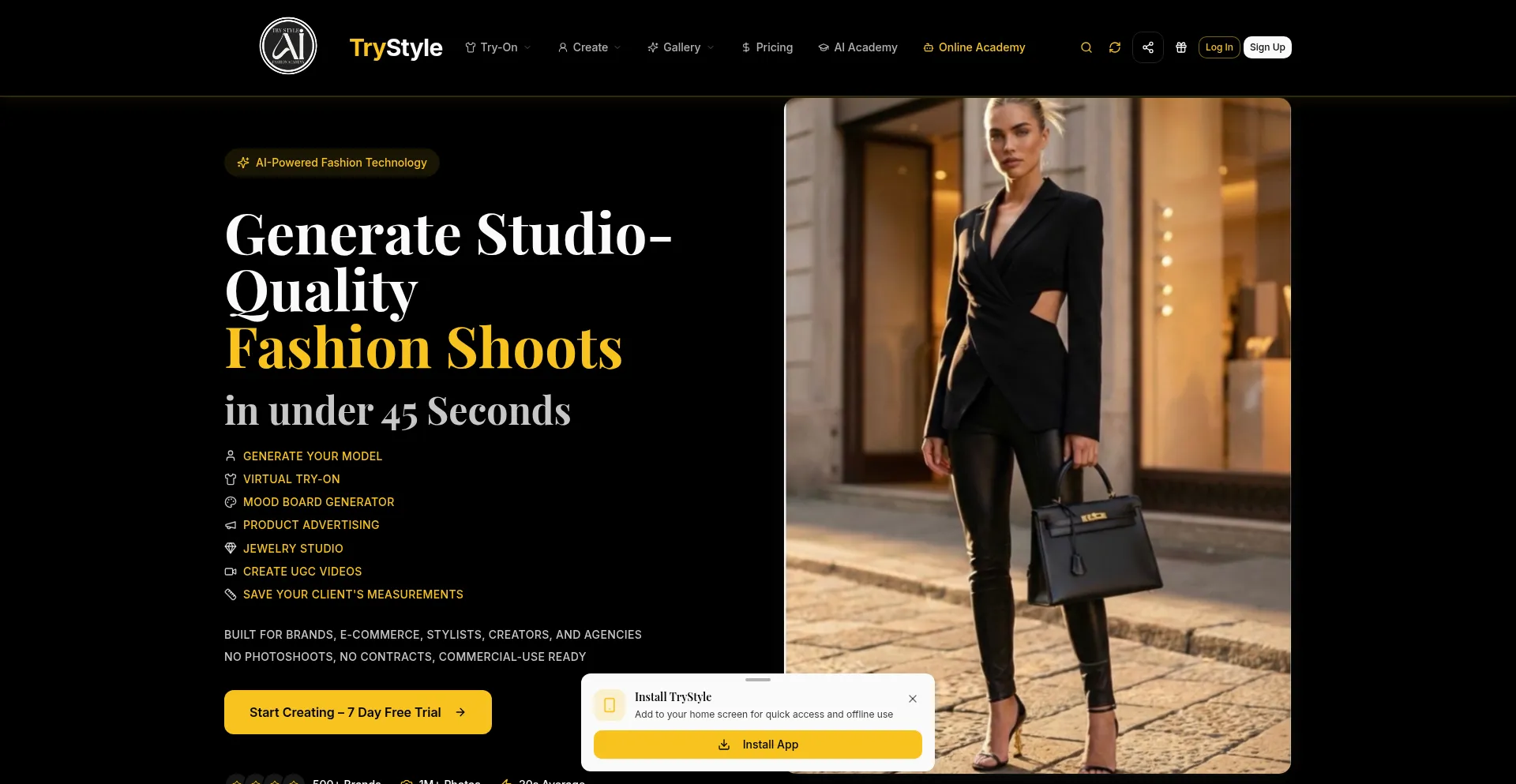This screenshot has width=1516, height=784.
Task: Close the Install TryStyle popup
Action: [x=913, y=699]
